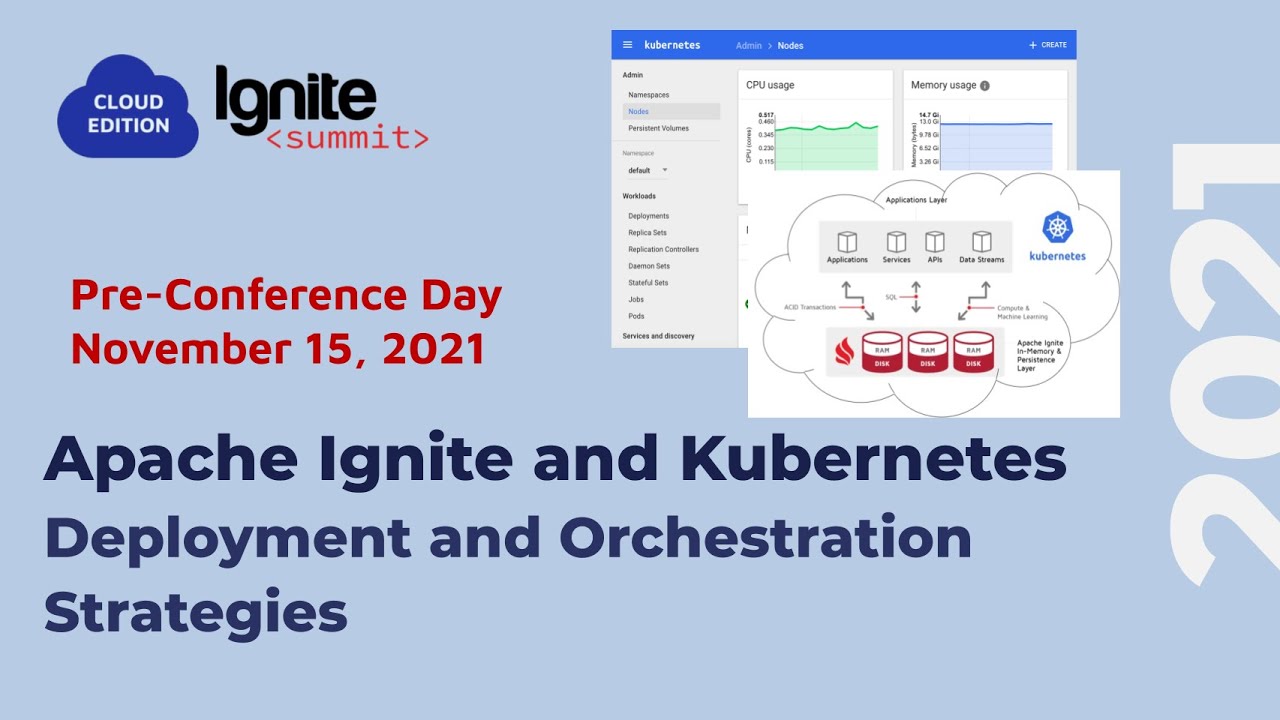
Task: Click the Data Streams cube icon
Action: pyautogui.click(x=982, y=242)
